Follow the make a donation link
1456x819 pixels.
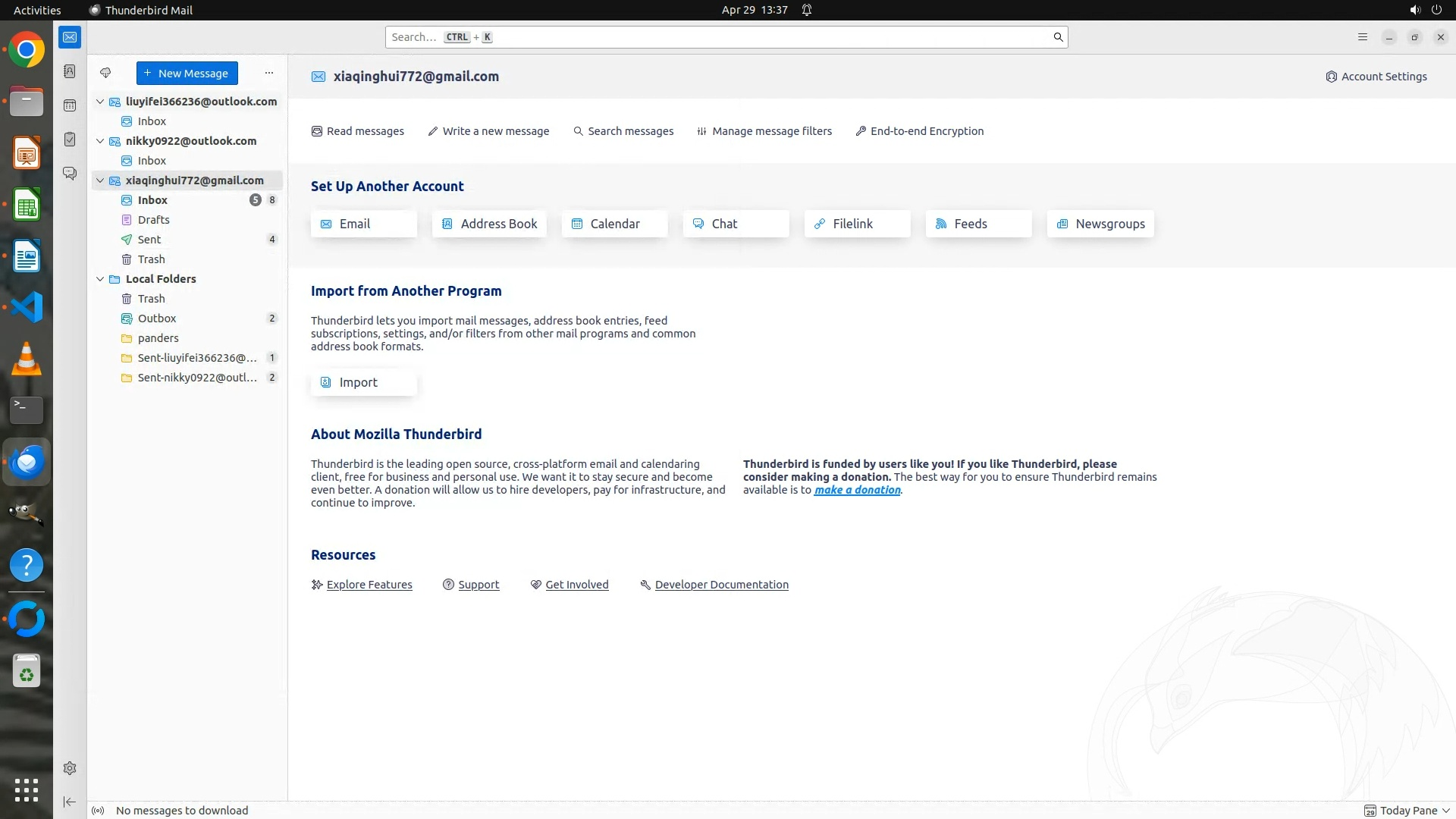point(857,490)
